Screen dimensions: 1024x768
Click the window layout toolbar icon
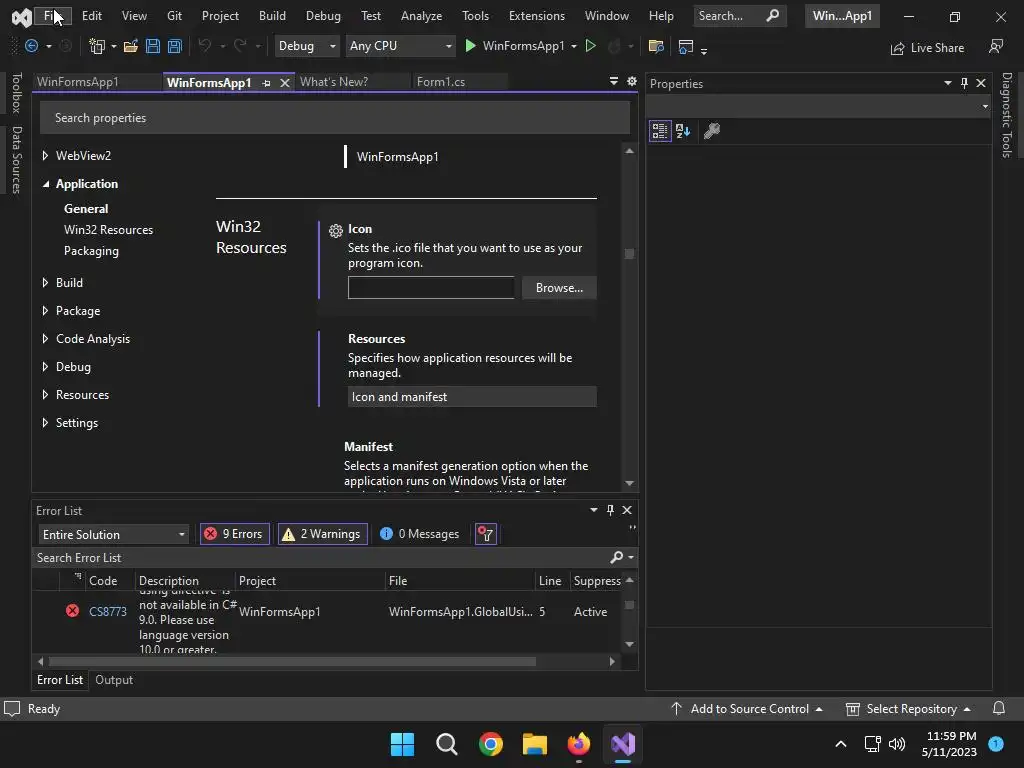coord(686,46)
